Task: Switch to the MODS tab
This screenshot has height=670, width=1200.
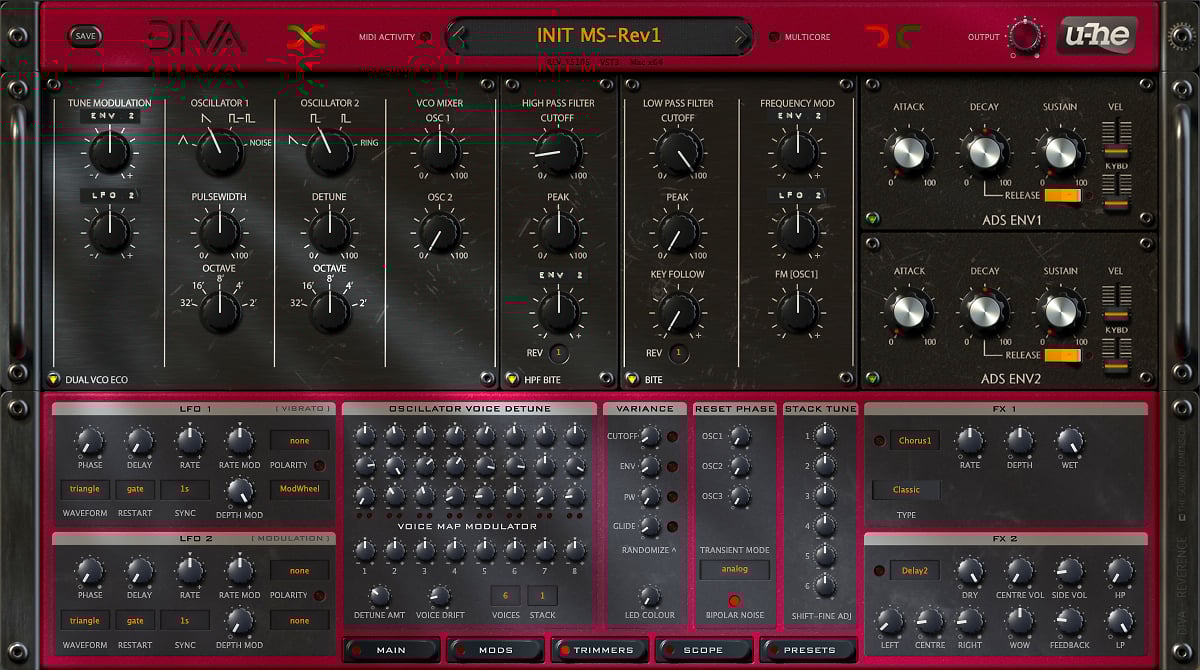Action: click(x=496, y=650)
